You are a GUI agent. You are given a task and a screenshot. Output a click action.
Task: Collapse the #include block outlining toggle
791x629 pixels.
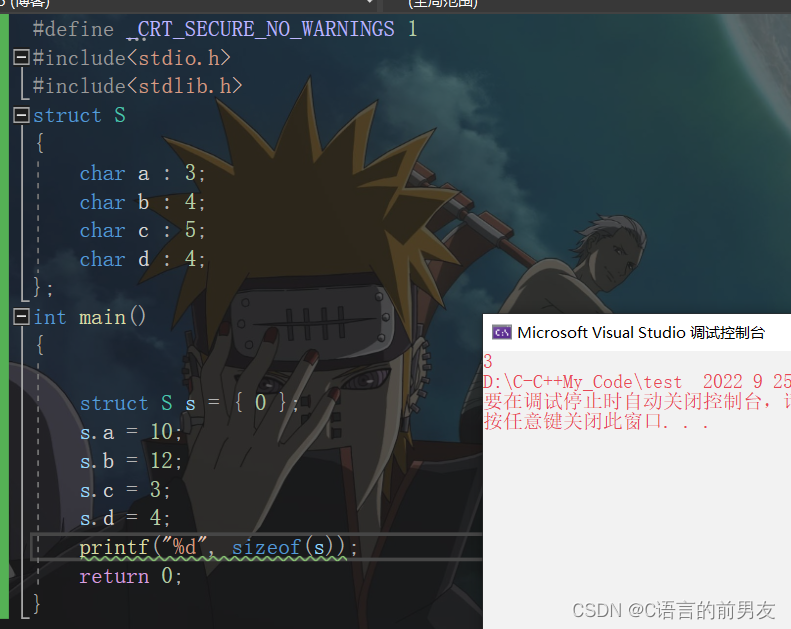[x=21, y=57]
